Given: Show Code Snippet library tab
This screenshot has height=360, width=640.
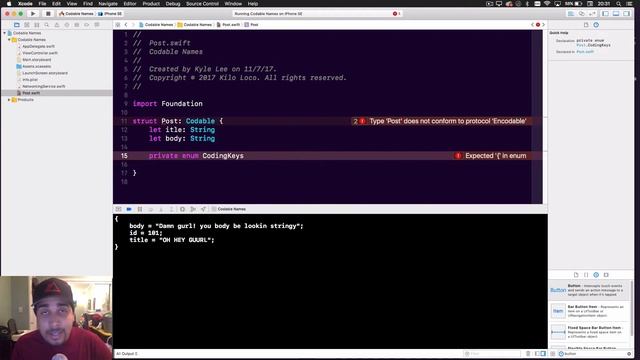Looking at the screenshot, I should tap(586, 275).
